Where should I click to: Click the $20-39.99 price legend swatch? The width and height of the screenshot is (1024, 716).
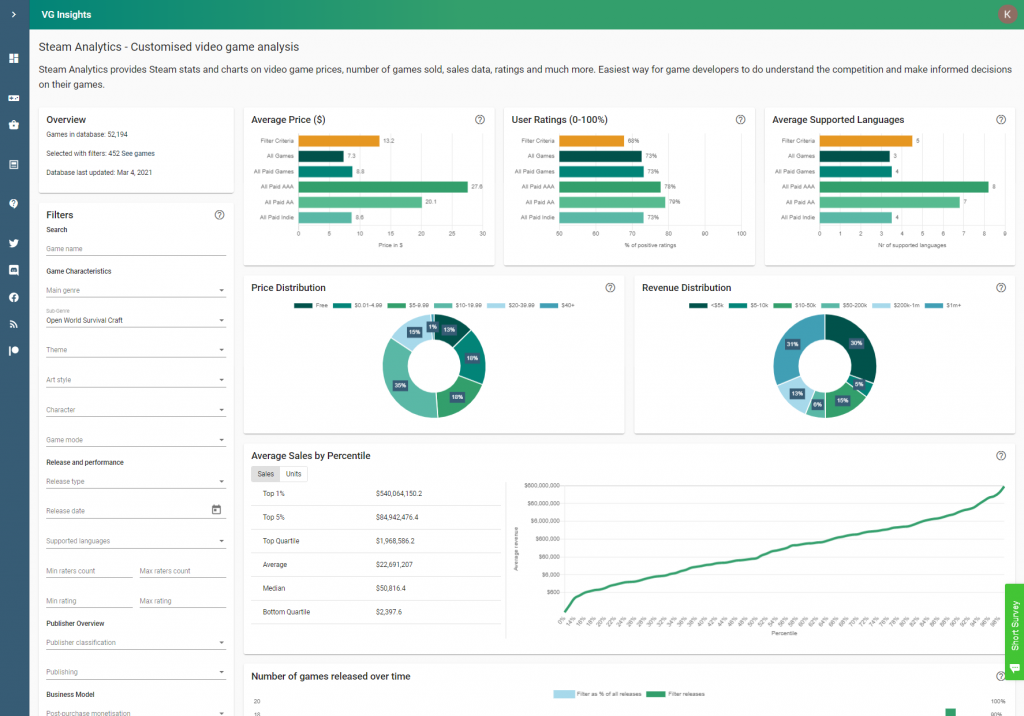(x=496, y=305)
